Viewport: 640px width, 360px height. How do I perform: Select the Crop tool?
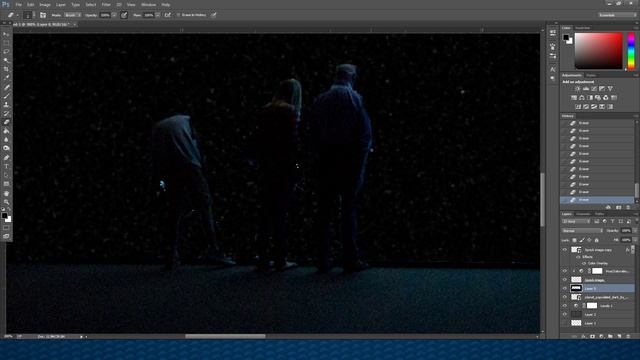pyautogui.click(x=6, y=69)
